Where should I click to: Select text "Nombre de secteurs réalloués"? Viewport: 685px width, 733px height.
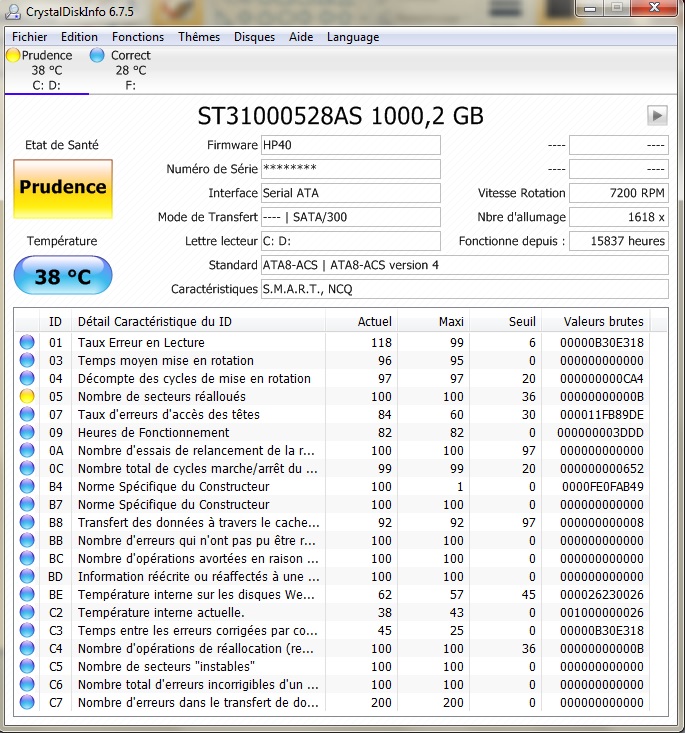[161, 396]
